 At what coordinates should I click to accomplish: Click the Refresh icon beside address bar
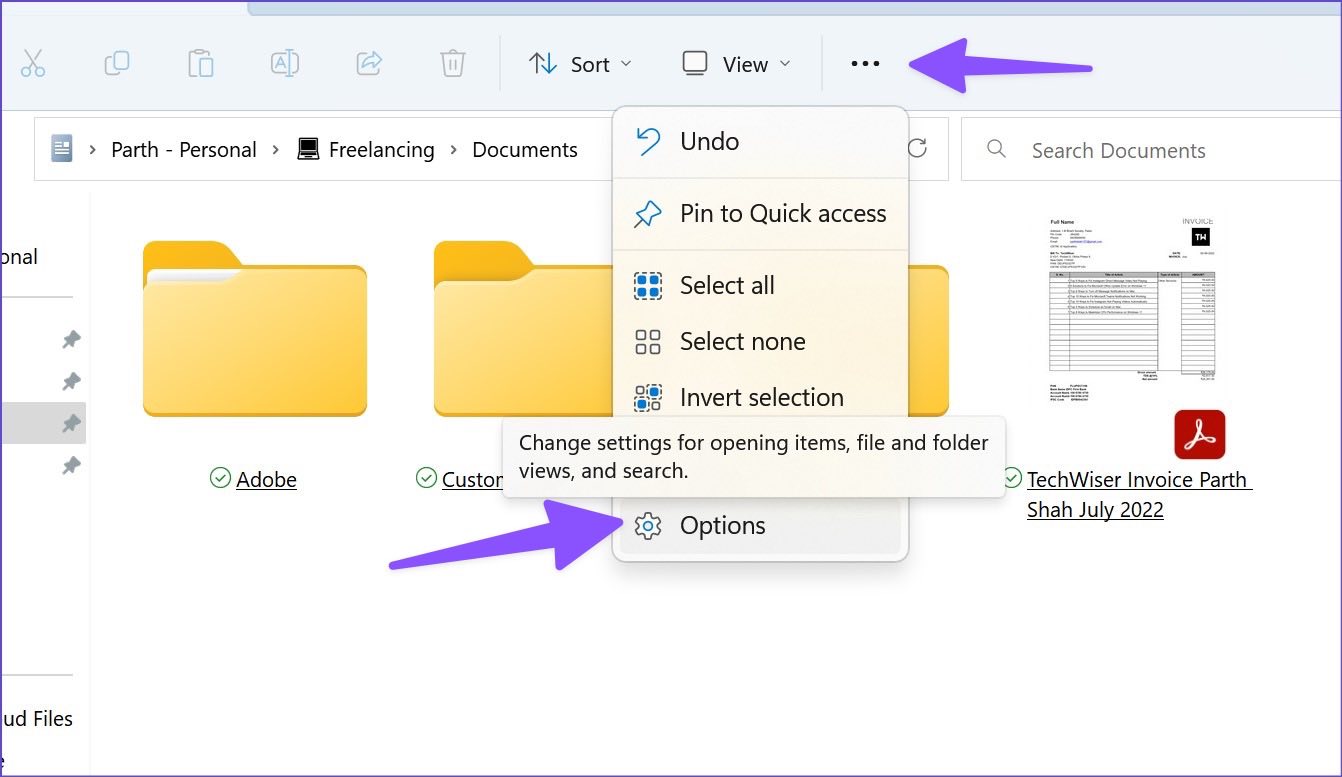(x=917, y=149)
